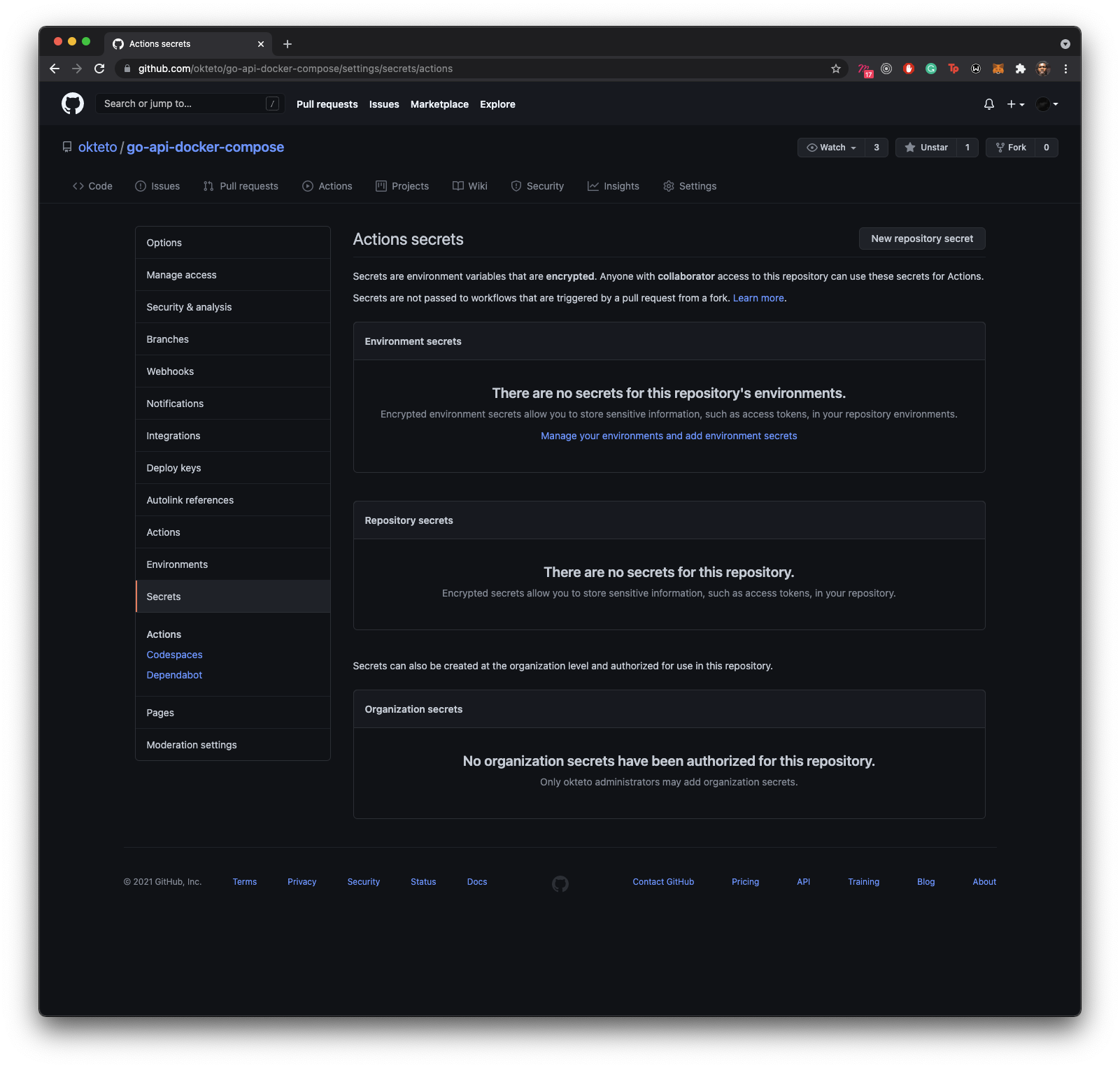
Task: Open Codespaces secrets link in sidebar
Action: tap(174, 655)
